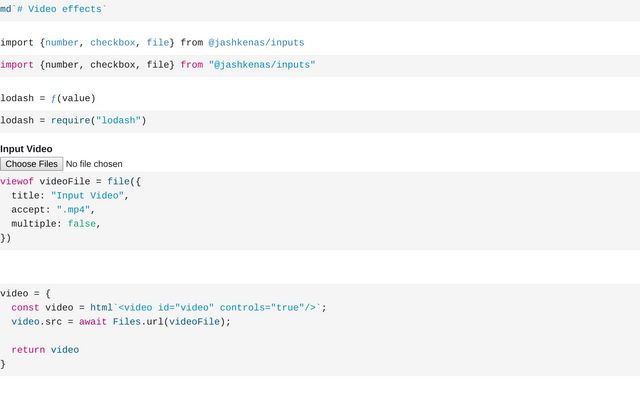The height and width of the screenshot is (400, 640).
Task: Open the @jashkenas/inputs notebook link
Action: click(256, 42)
